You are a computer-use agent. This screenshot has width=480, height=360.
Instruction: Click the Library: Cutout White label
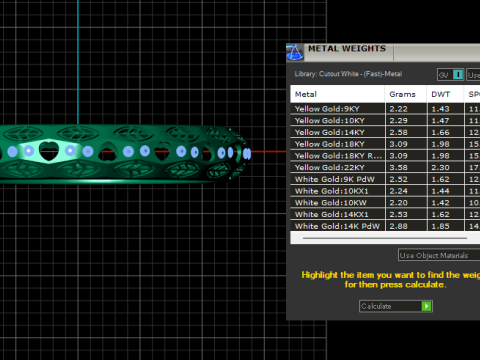pos(348,74)
